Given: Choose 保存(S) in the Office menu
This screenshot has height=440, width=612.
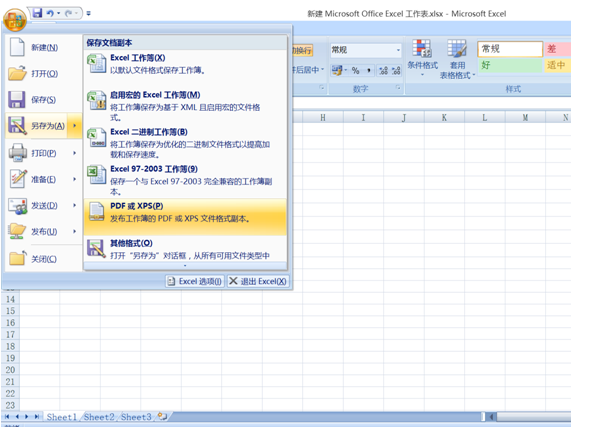Looking at the screenshot, I should (43, 100).
